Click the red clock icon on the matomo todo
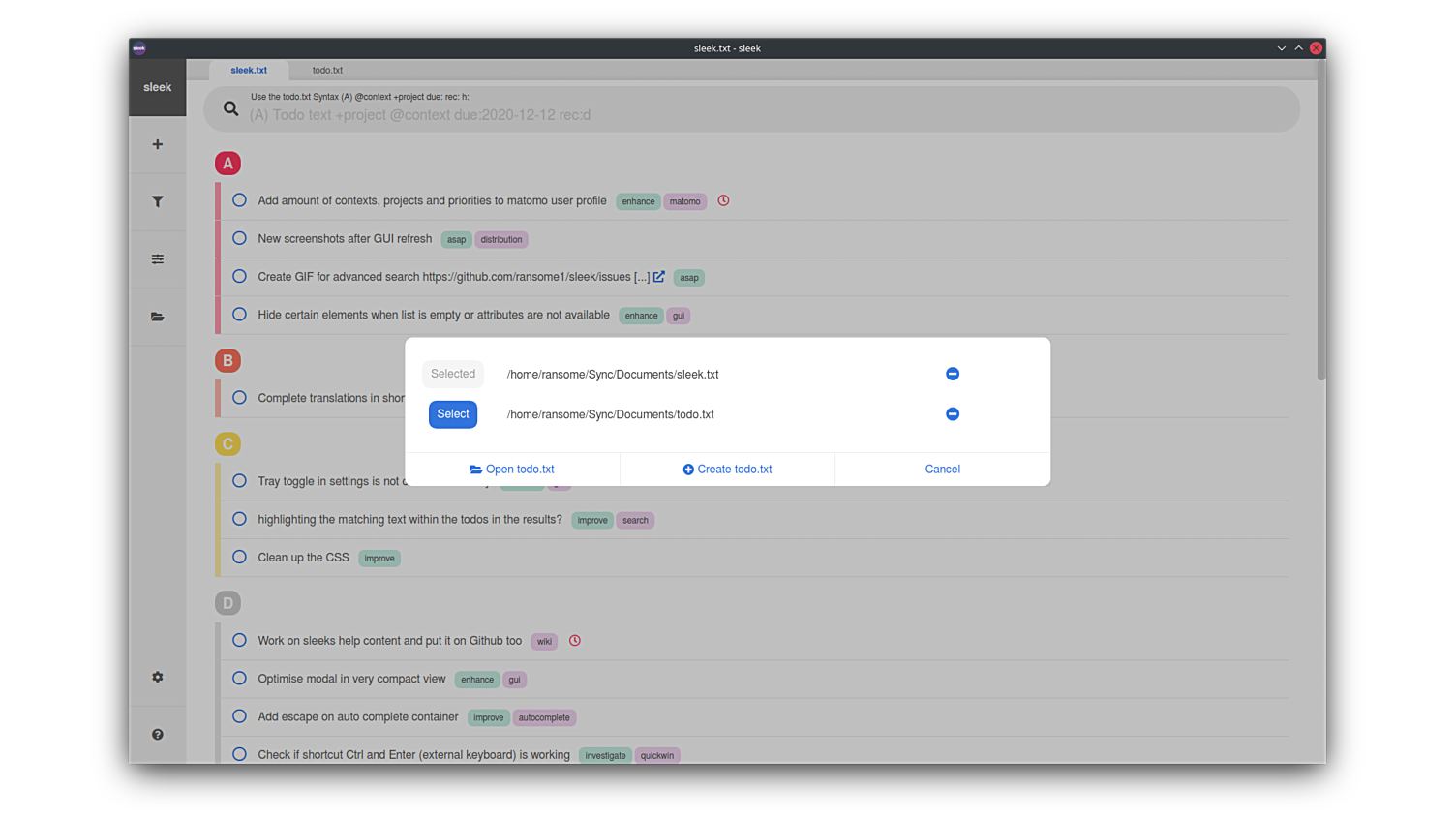The image size is (1456, 819). point(723,200)
